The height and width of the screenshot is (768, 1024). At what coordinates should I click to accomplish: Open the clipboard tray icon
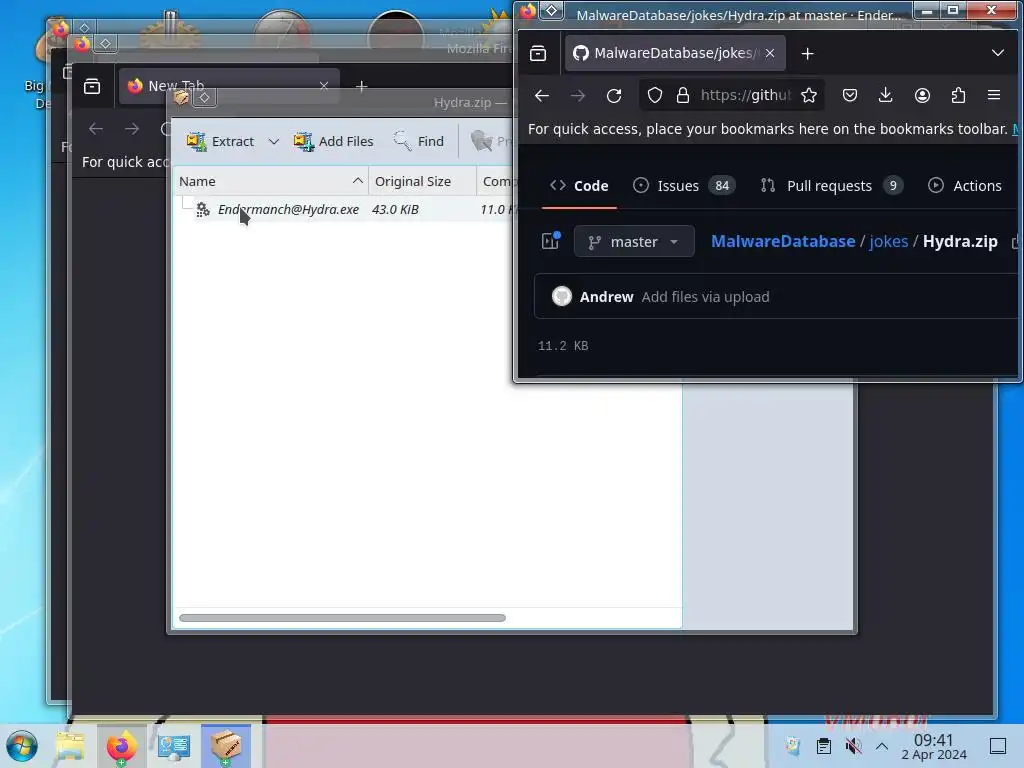(824, 746)
